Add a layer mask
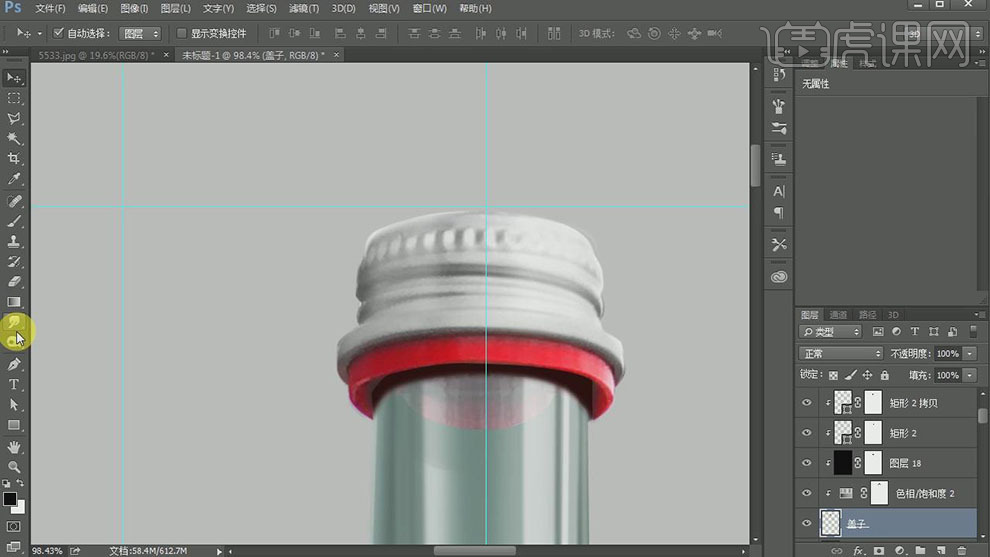This screenshot has height=557, width=990. [879, 551]
